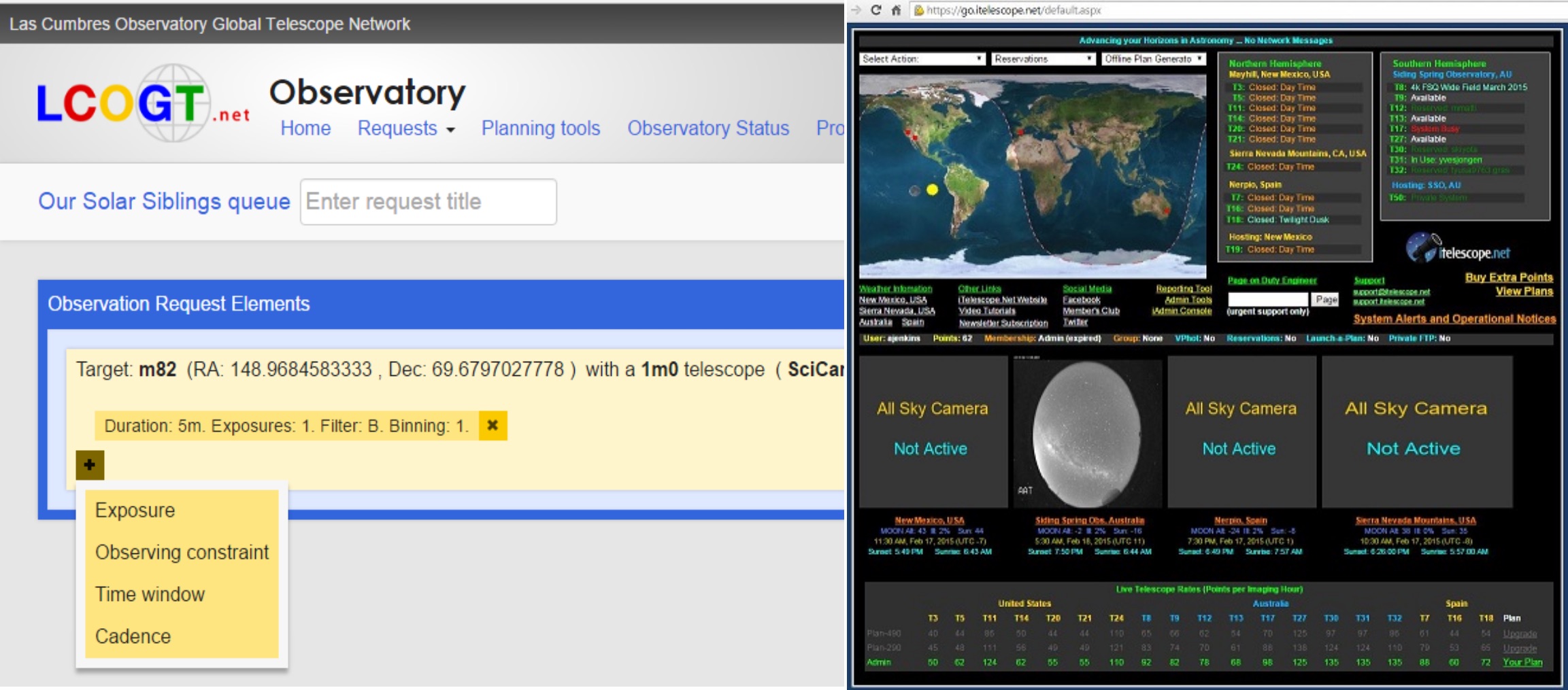Remove the Duration 5m exposure with X icon
Viewport: 1568px width, 690px height.
(x=493, y=426)
